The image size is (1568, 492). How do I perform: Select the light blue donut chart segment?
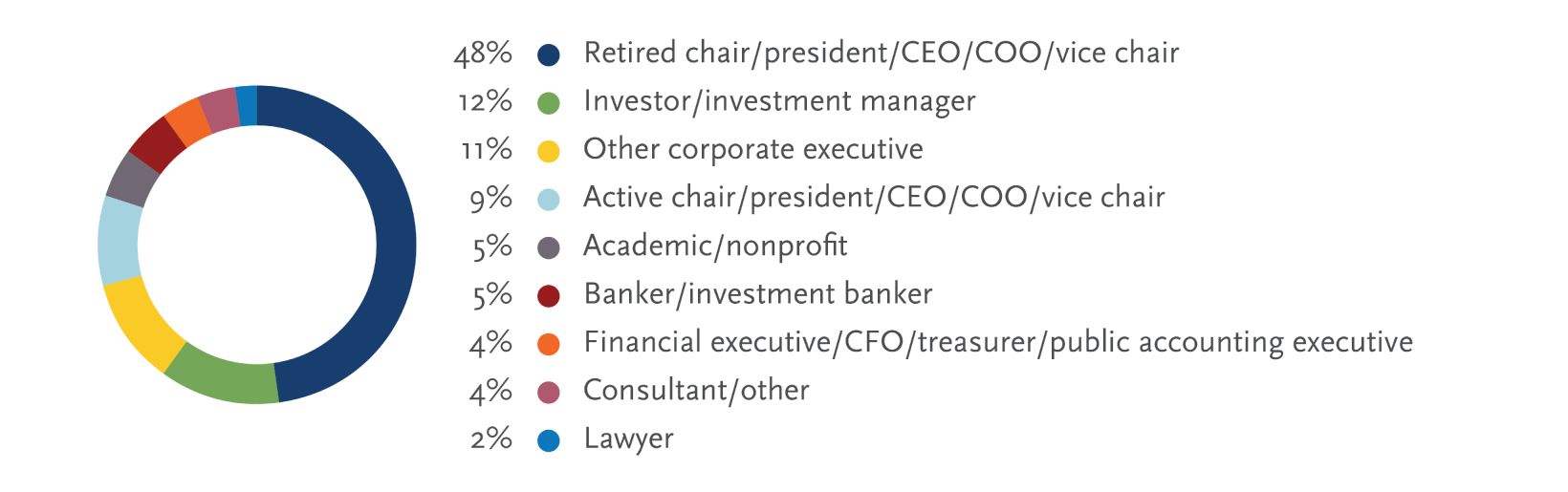pyautogui.click(x=119, y=241)
